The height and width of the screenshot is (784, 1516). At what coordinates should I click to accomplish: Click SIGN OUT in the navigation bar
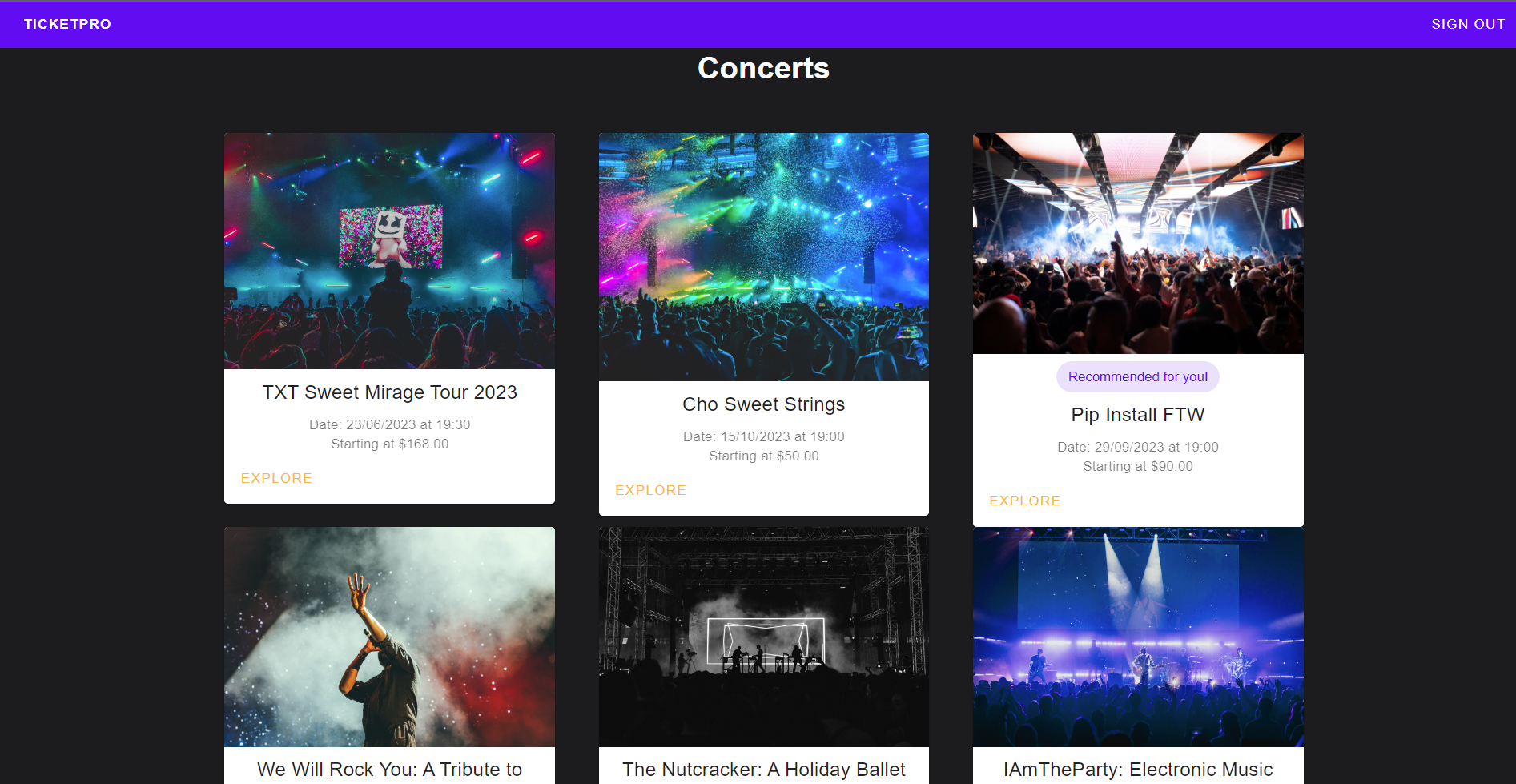(x=1467, y=24)
